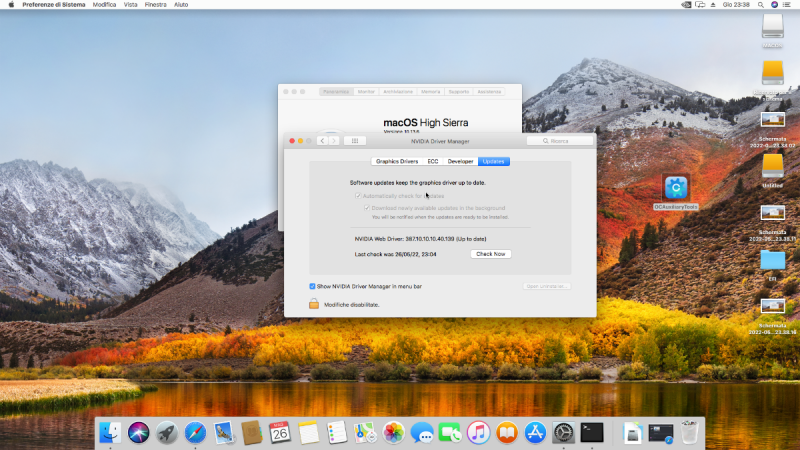
Task: Open the Photos app from the Dock
Action: [393, 432]
